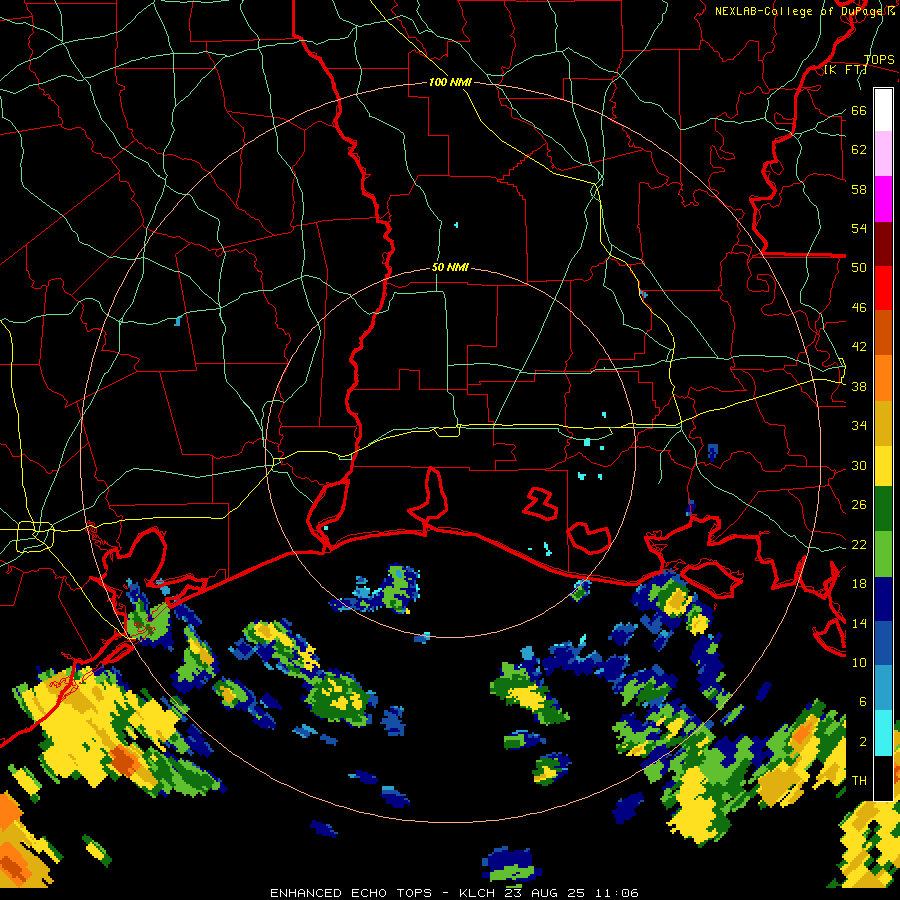Click the 42 value on the scale
Screen dimensions: 900x900
tap(859, 347)
